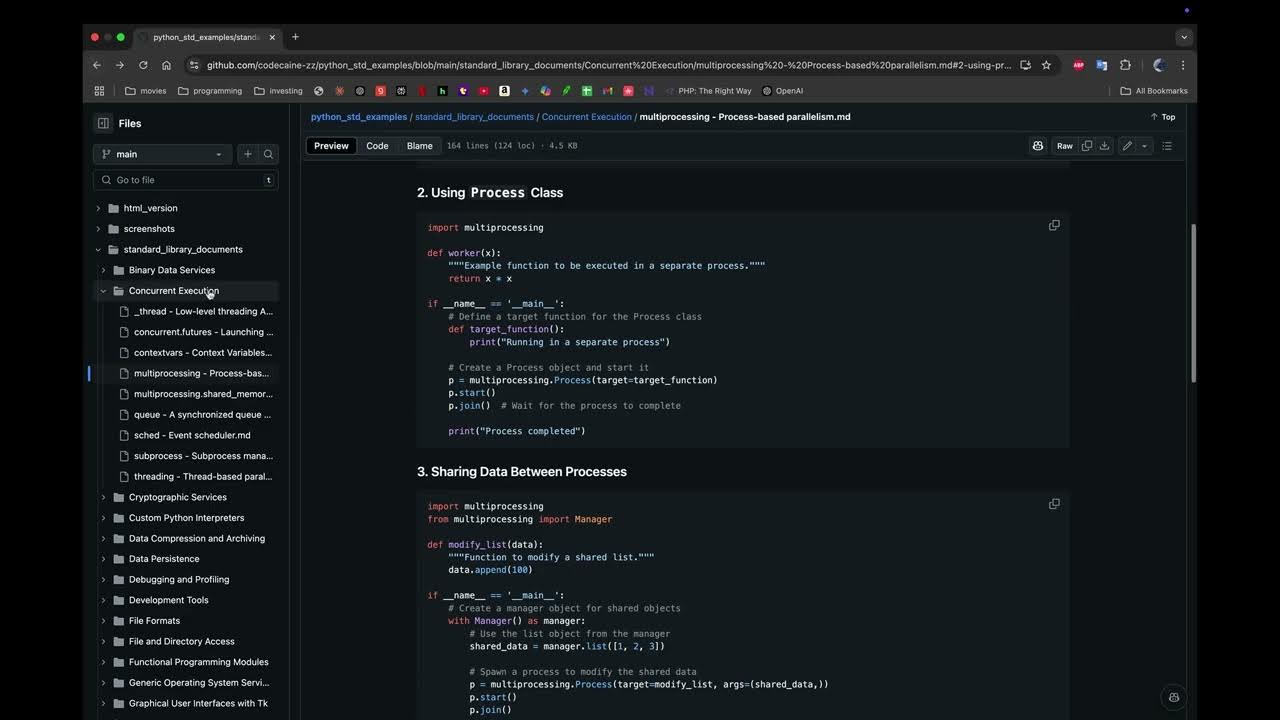
Task: Open more edit options dropdown arrow
Action: (x=1144, y=146)
